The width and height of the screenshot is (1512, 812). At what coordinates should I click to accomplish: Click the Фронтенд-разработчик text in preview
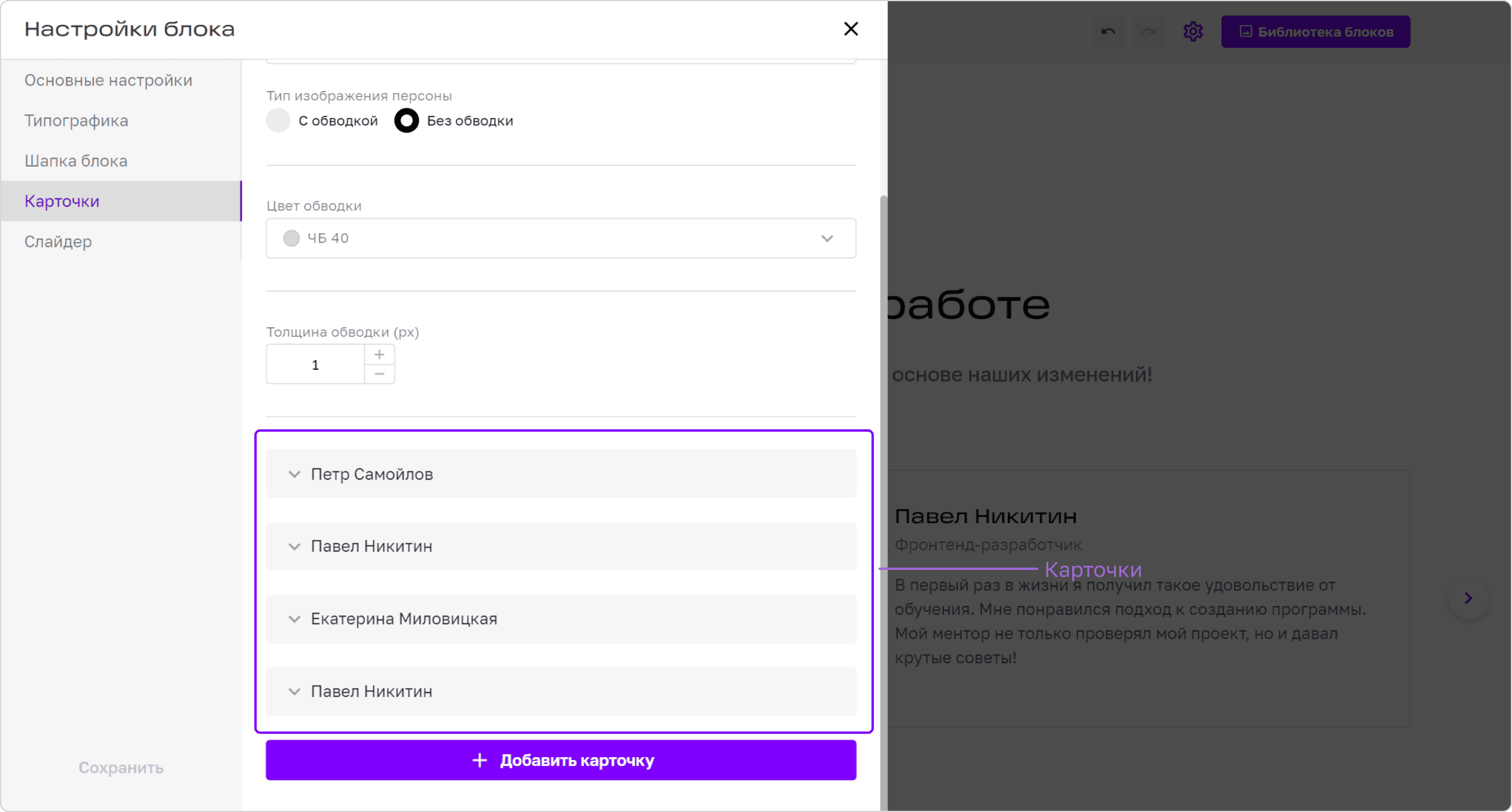click(988, 544)
